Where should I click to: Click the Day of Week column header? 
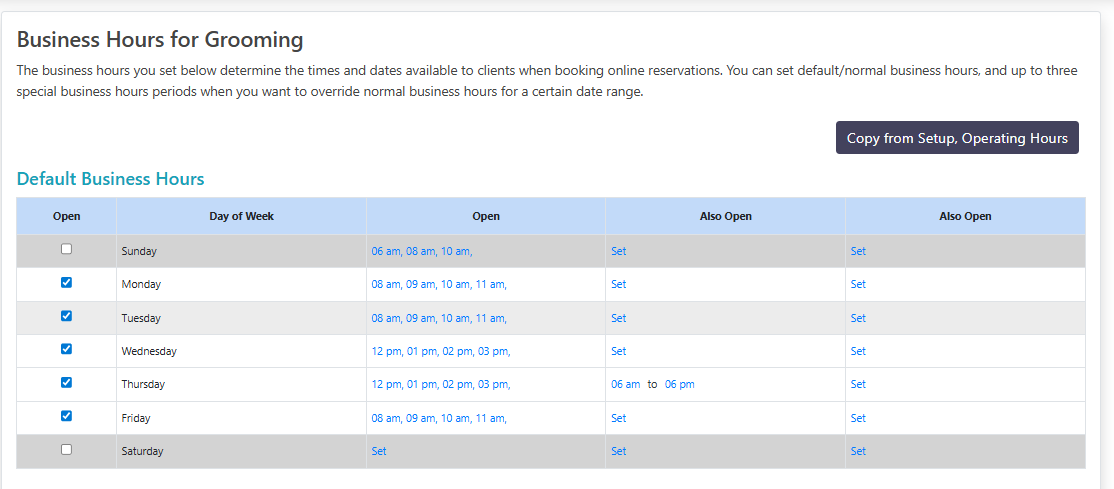[241, 216]
